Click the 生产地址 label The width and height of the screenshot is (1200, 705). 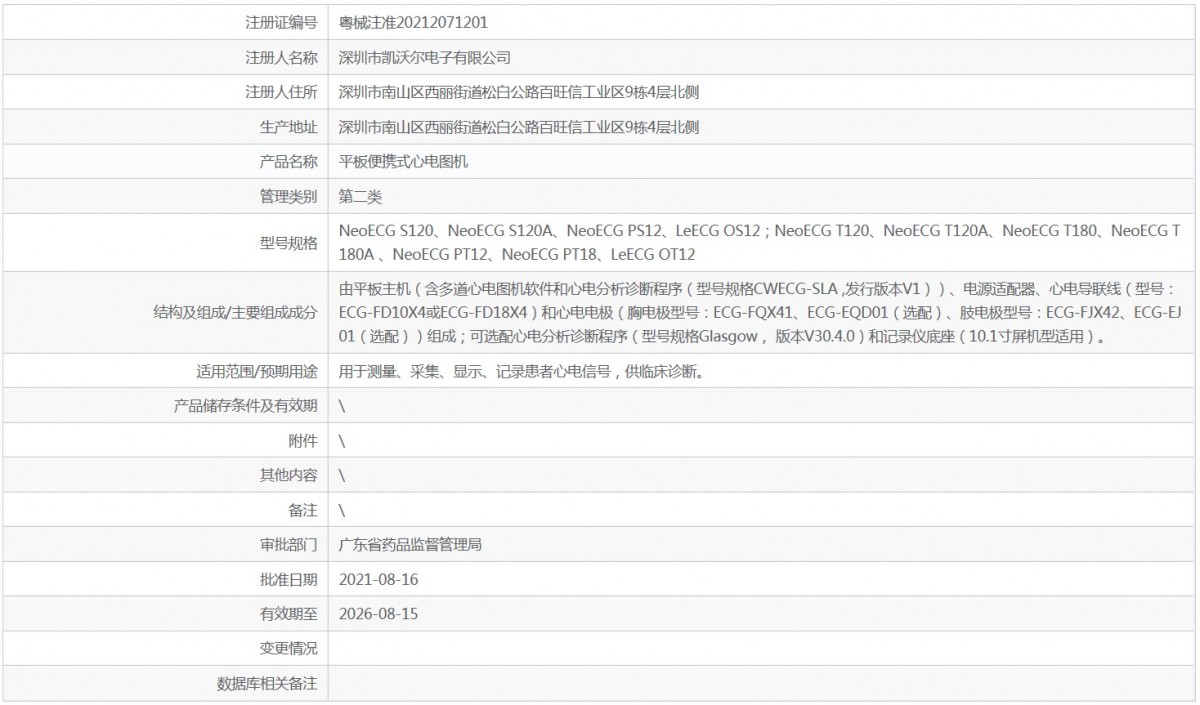pyautogui.click(x=288, y=126)
